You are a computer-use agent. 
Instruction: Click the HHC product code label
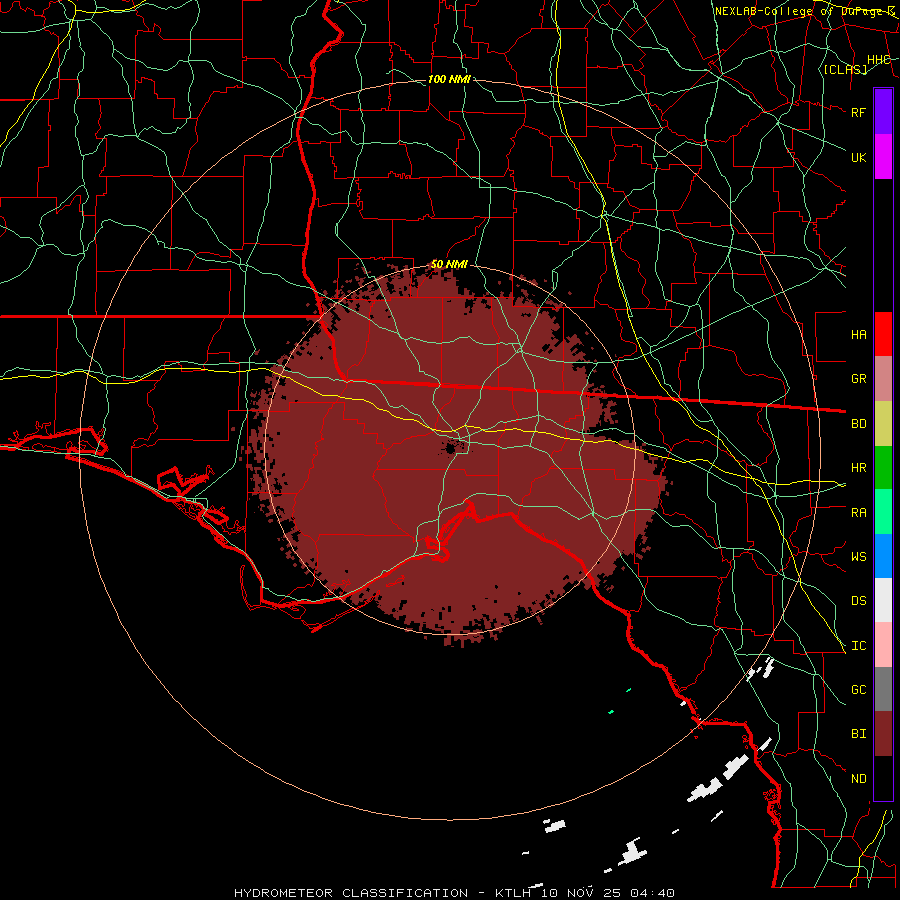pyautogui.click(x=879, y=60)
